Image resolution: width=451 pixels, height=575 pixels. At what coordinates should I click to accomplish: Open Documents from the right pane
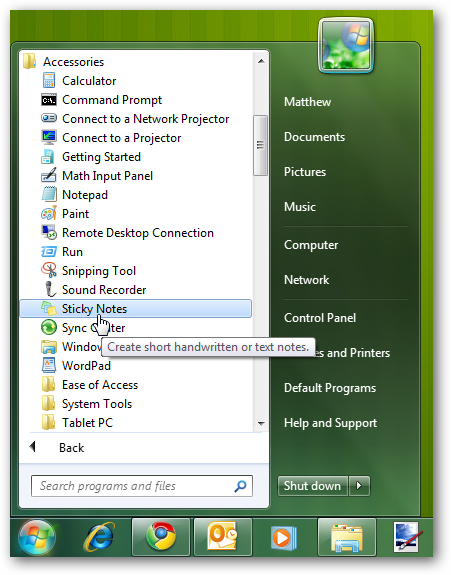[314, 137]
